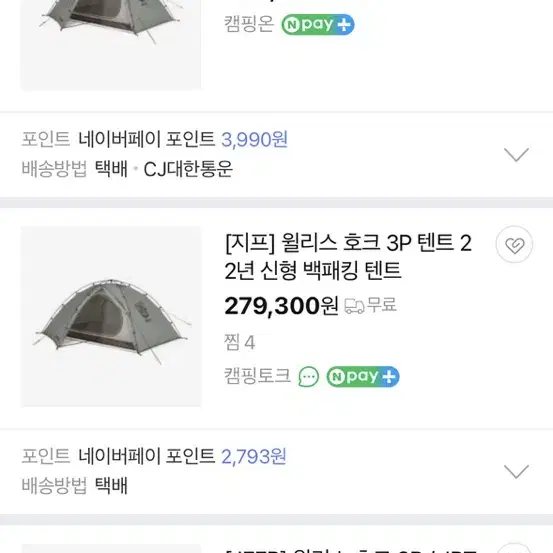Expand the 2,793원 point details chevron
The image size is (553, 553).
[516, 472]
